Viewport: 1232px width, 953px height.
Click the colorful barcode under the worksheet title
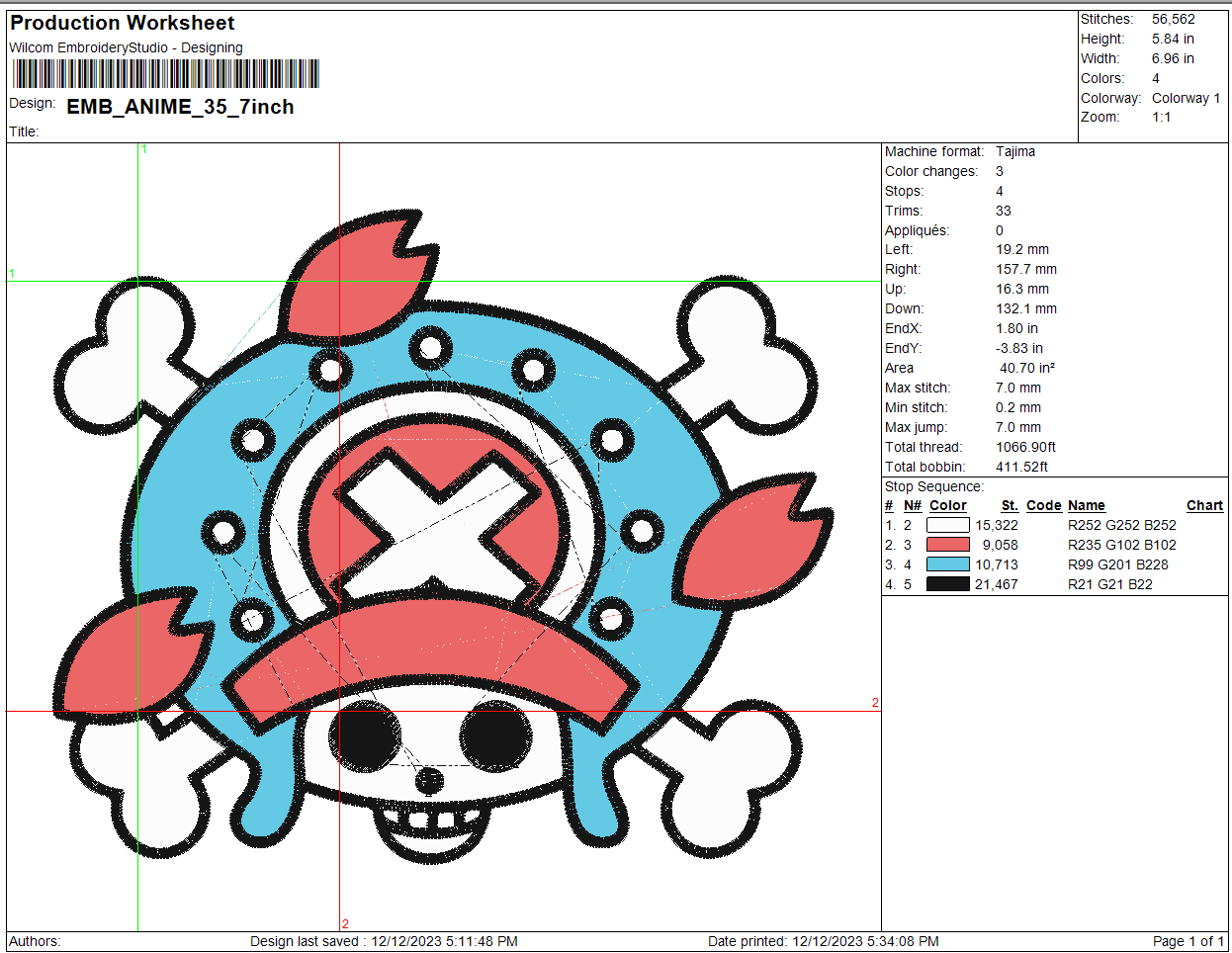165,74
